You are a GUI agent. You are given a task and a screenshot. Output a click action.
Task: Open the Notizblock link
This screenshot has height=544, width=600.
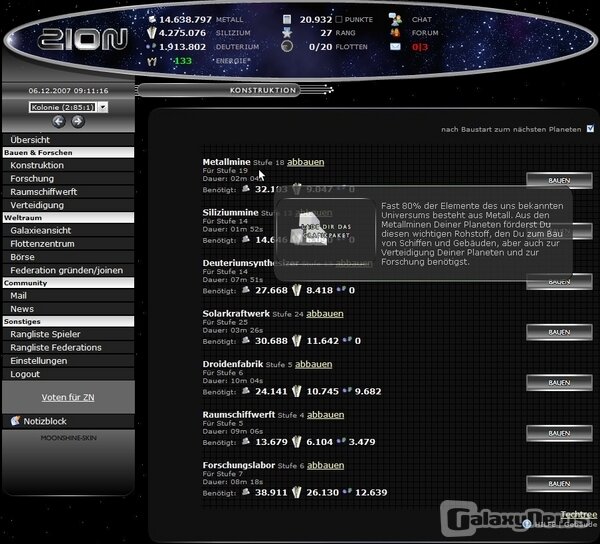45,421
